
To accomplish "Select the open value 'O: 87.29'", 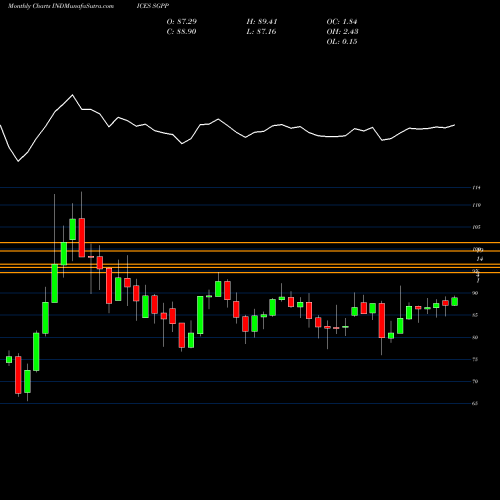I will click(x=182, y=22).
